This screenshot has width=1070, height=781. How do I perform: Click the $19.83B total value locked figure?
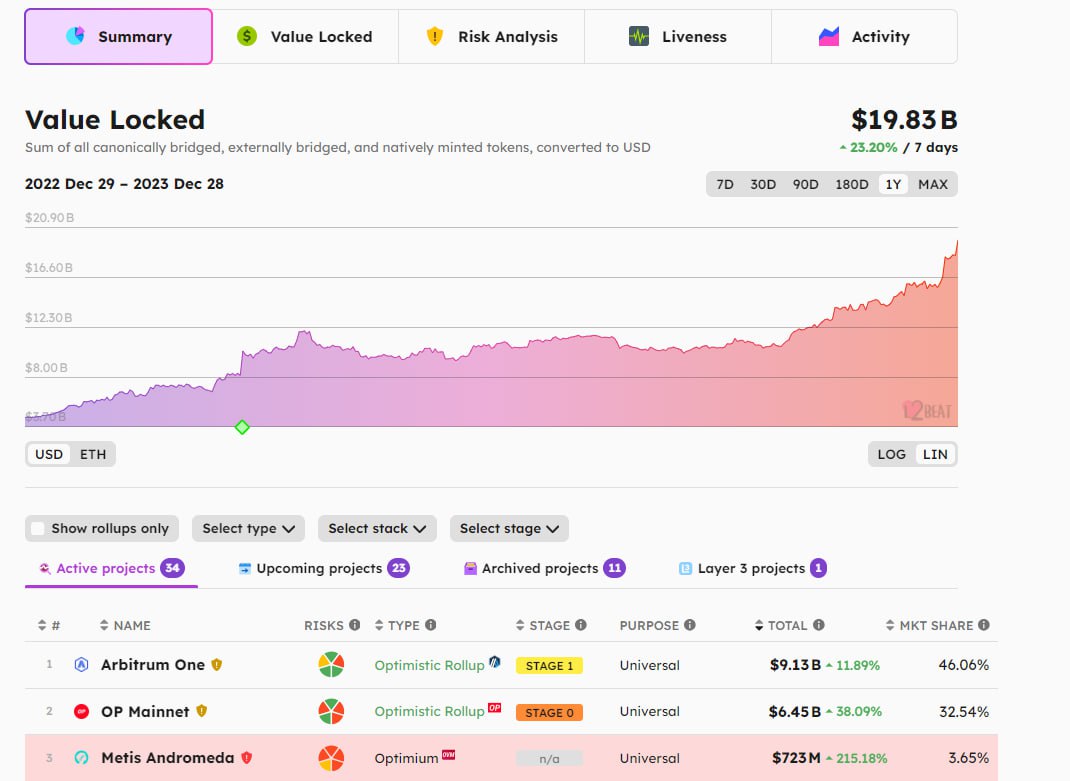click(904, 120)
